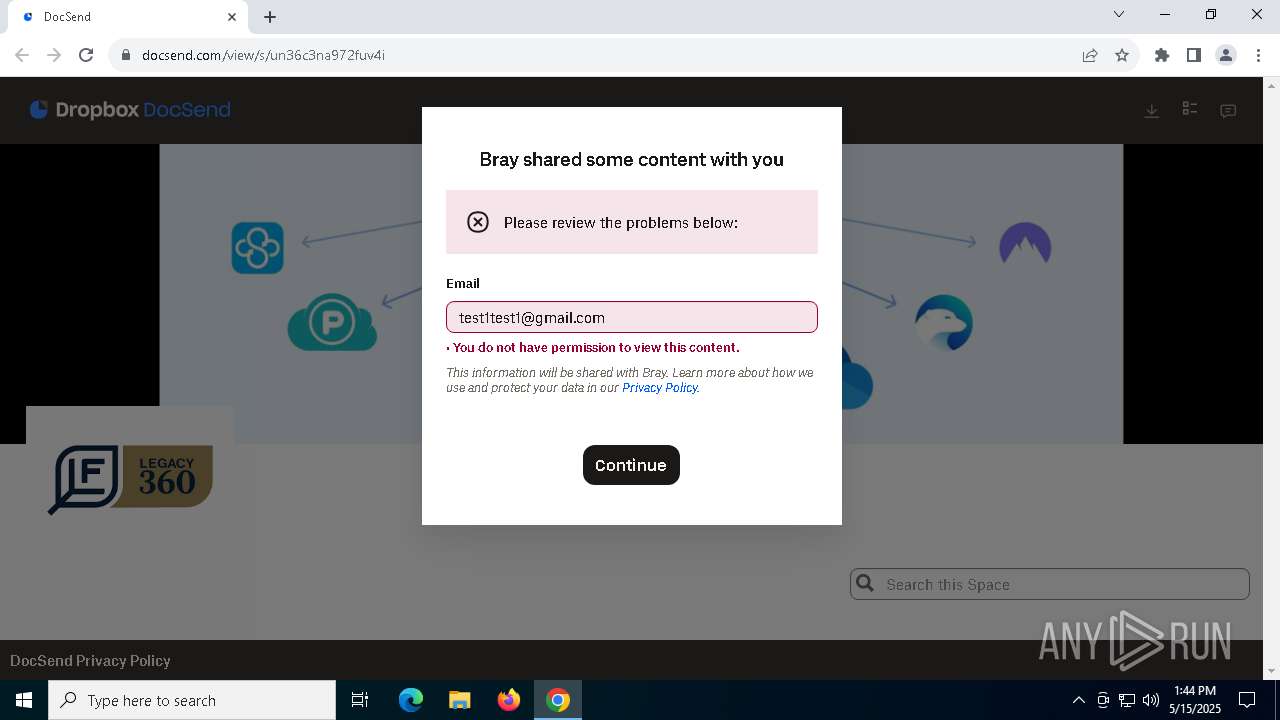Image resolution: width=1280 pixels, height=720 pixels.
Task: Go forward in browser
Action: point(54,55)
